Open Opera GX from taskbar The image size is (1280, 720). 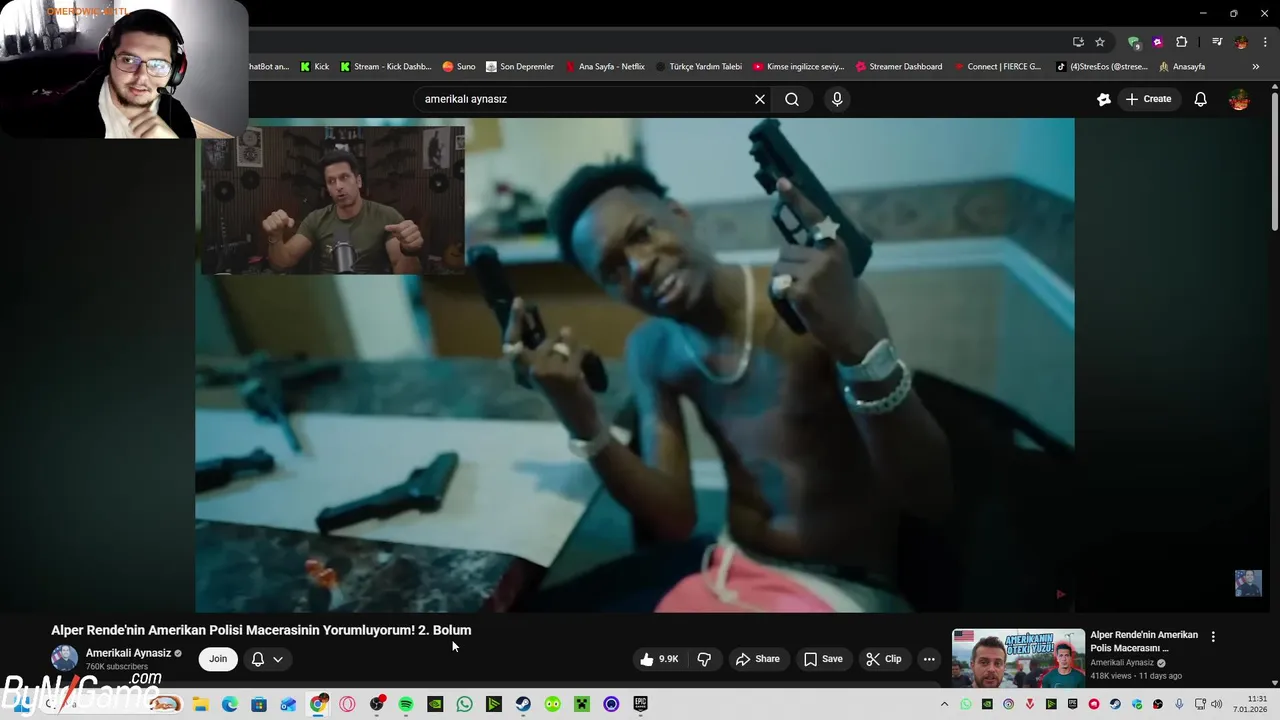(347, 704)
